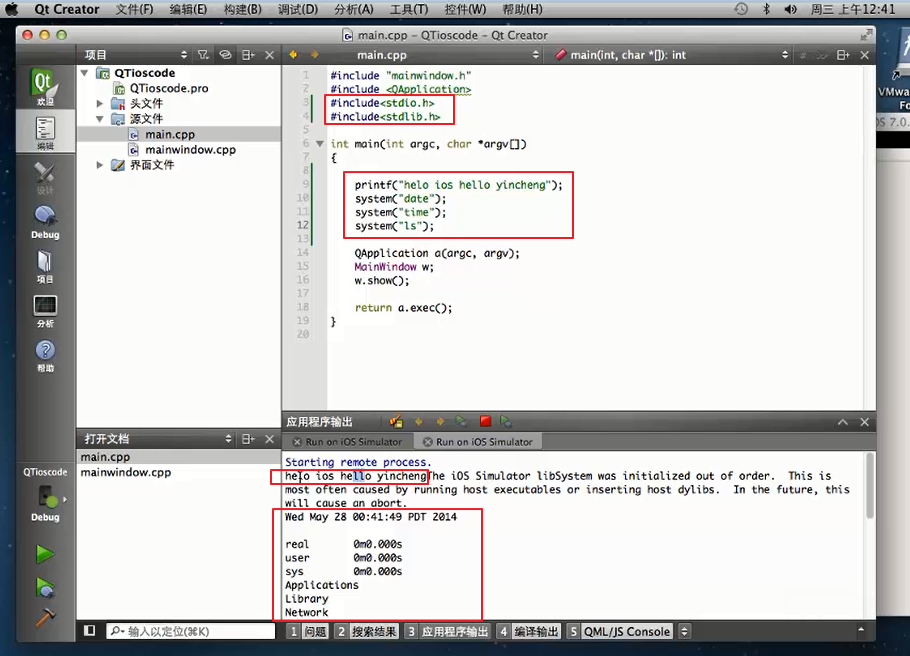910x656 pixels.
Task: Stop the running program red button
Action: pyautogui.click(x=485, y=421)
